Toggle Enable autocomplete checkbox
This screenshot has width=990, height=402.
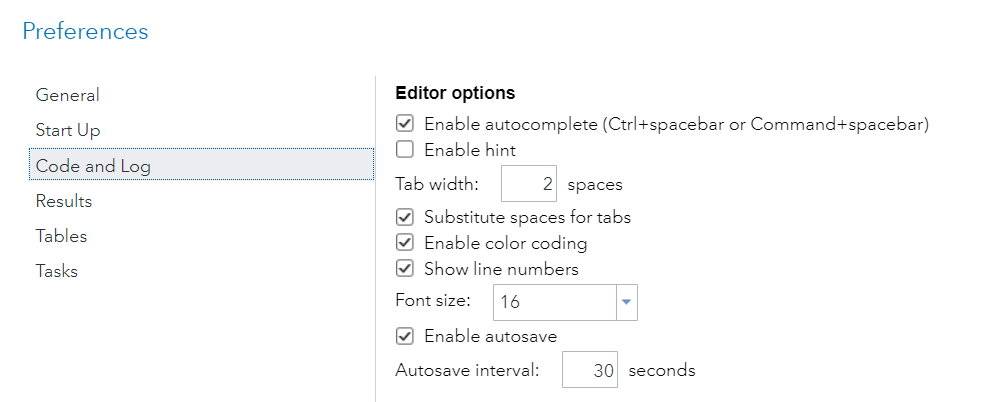(405, 125)
